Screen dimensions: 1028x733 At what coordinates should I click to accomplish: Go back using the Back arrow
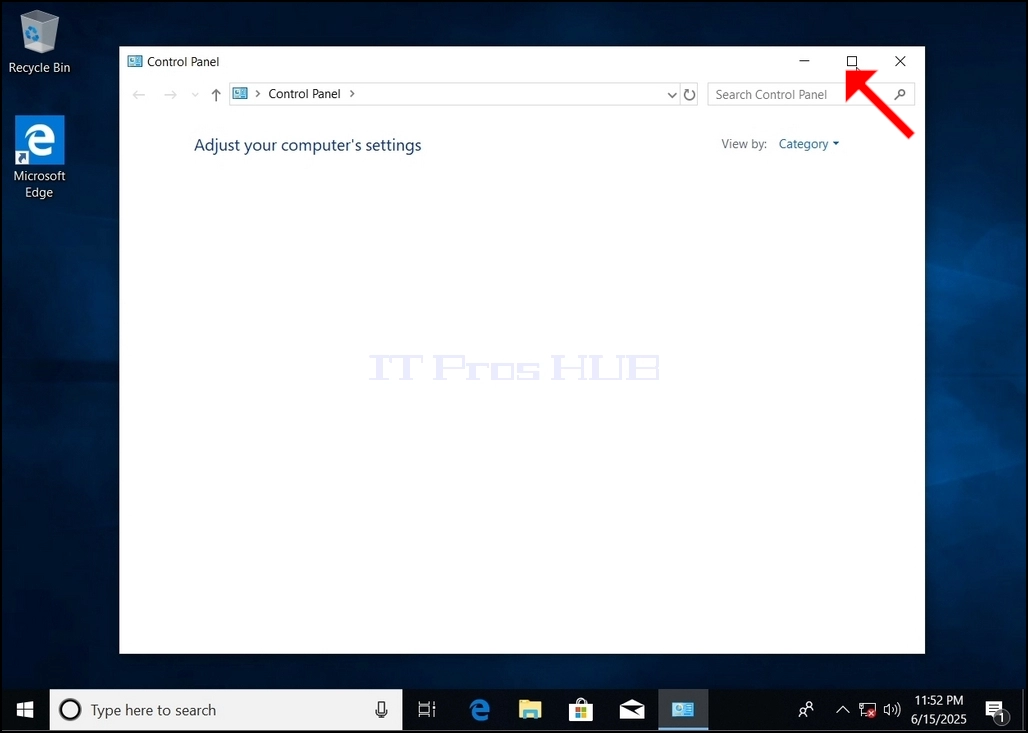coord(139,94)
